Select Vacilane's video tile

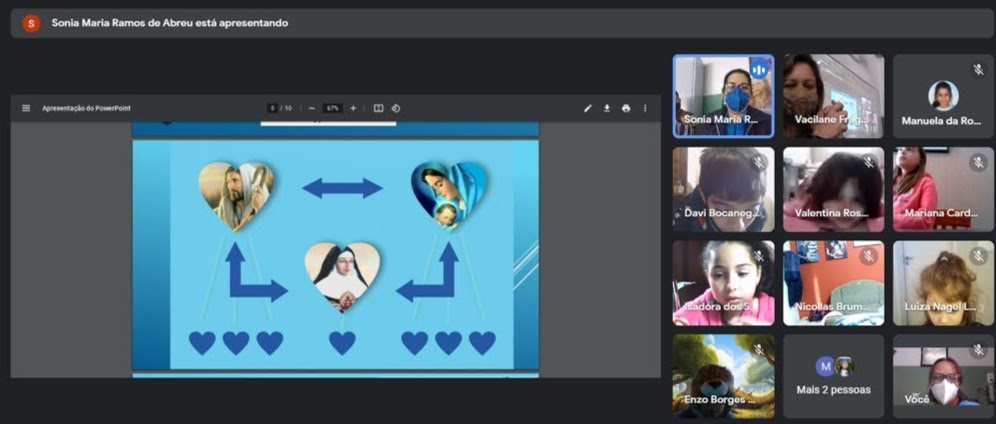pos(833,95)
